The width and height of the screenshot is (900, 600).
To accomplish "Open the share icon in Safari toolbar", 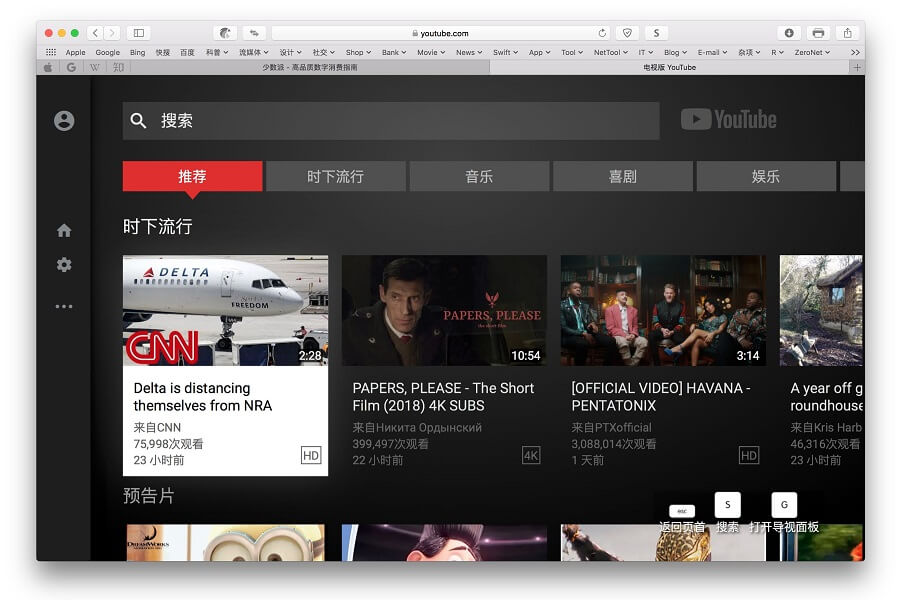I will (848, 33).
